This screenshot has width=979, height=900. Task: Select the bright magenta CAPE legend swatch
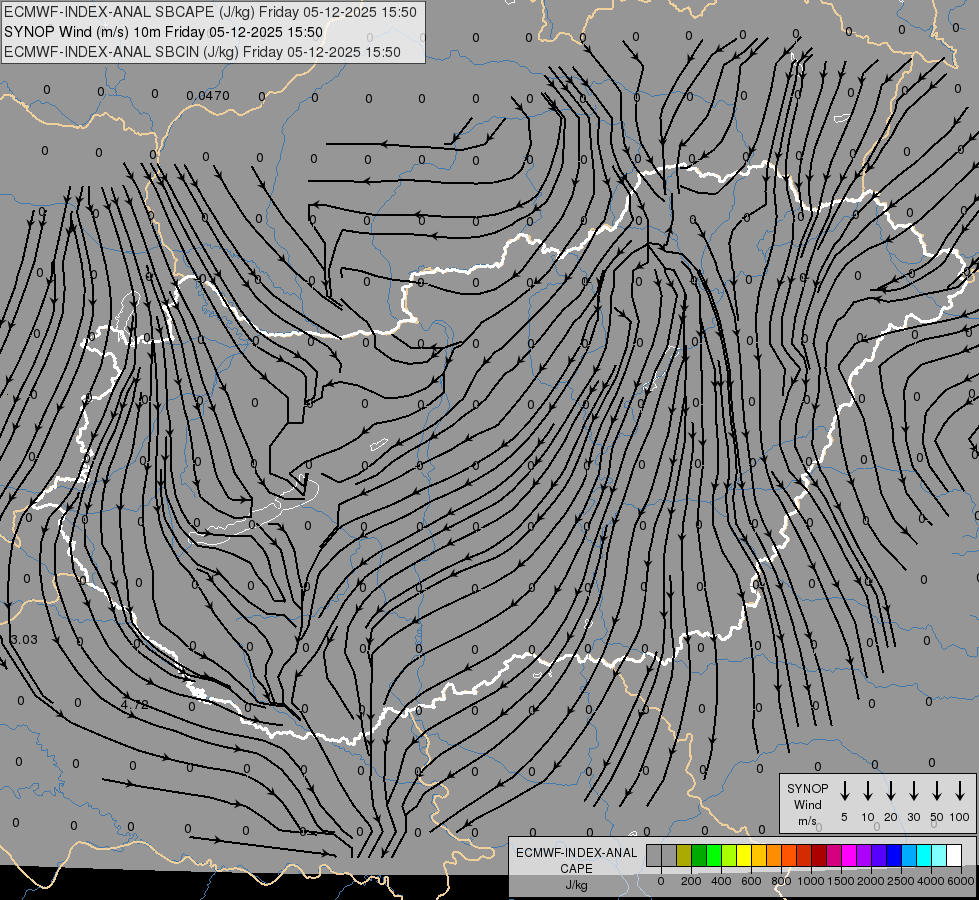(849, 855)
